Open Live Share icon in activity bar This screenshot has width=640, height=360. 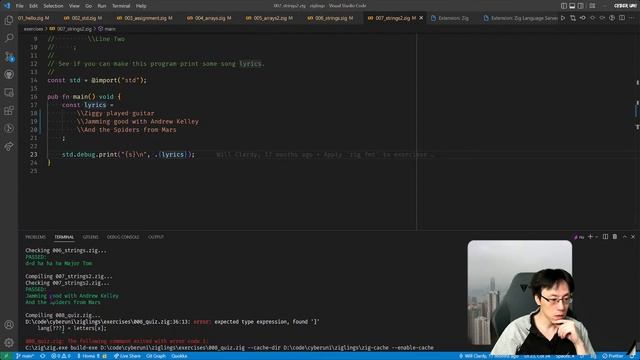(x=9, y=146)
